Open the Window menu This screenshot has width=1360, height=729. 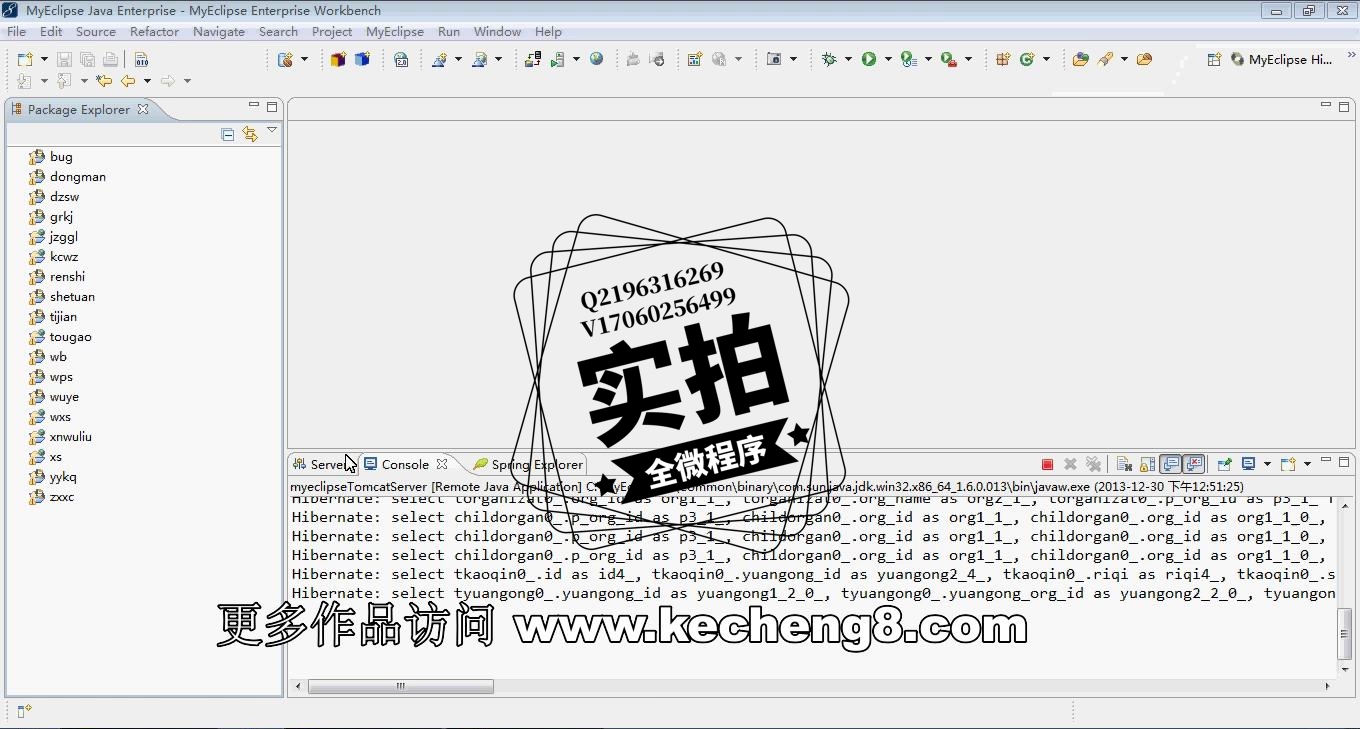point(497,31)
